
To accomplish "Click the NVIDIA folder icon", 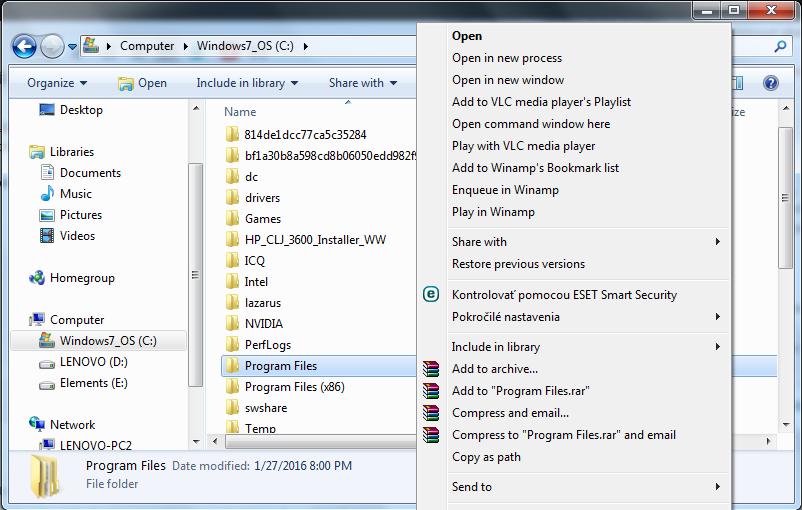I will click(232, 323).
